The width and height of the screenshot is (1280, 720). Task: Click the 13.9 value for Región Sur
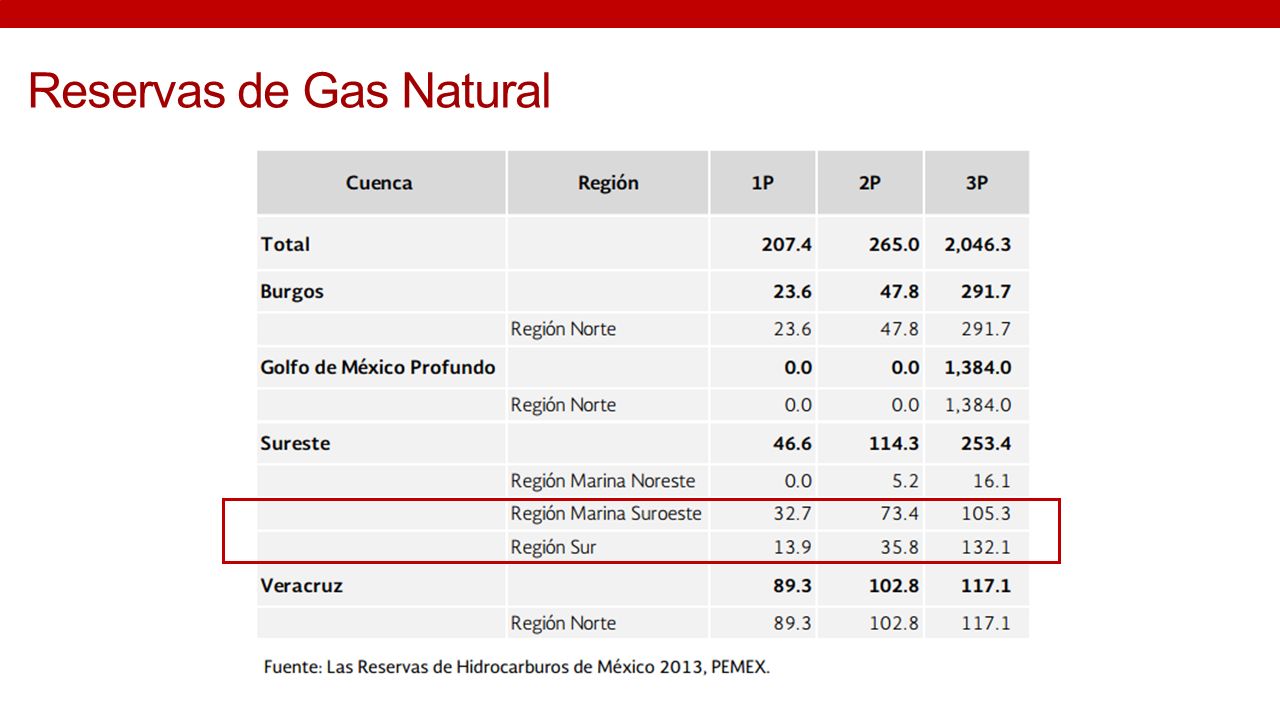(794, 547)
